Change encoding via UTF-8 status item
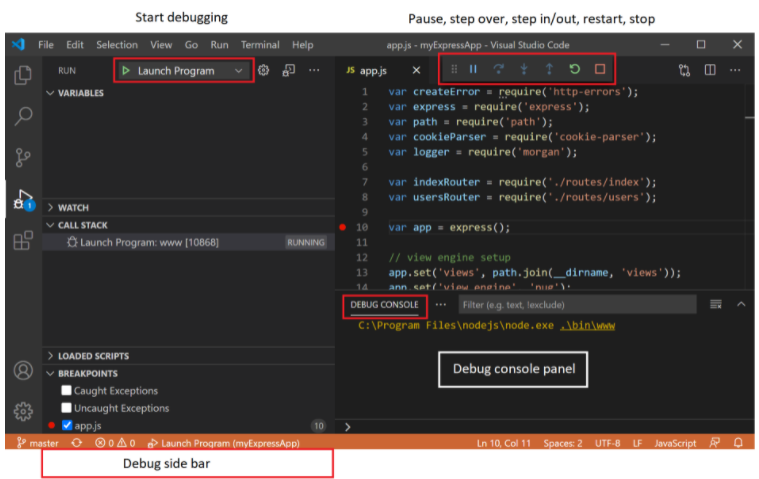759x479 pixels. point(607,443)
